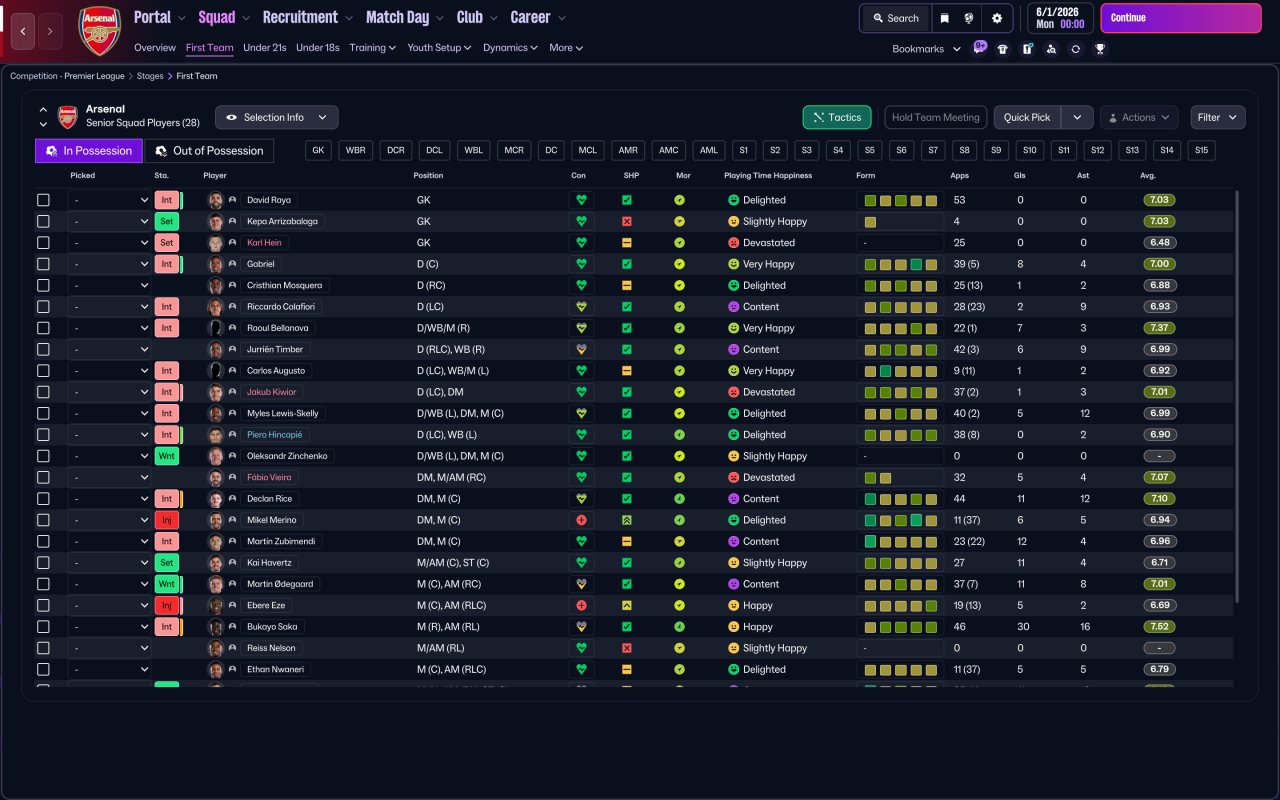
Task: Switch to the Overview tab
Action: coord(155,47)
